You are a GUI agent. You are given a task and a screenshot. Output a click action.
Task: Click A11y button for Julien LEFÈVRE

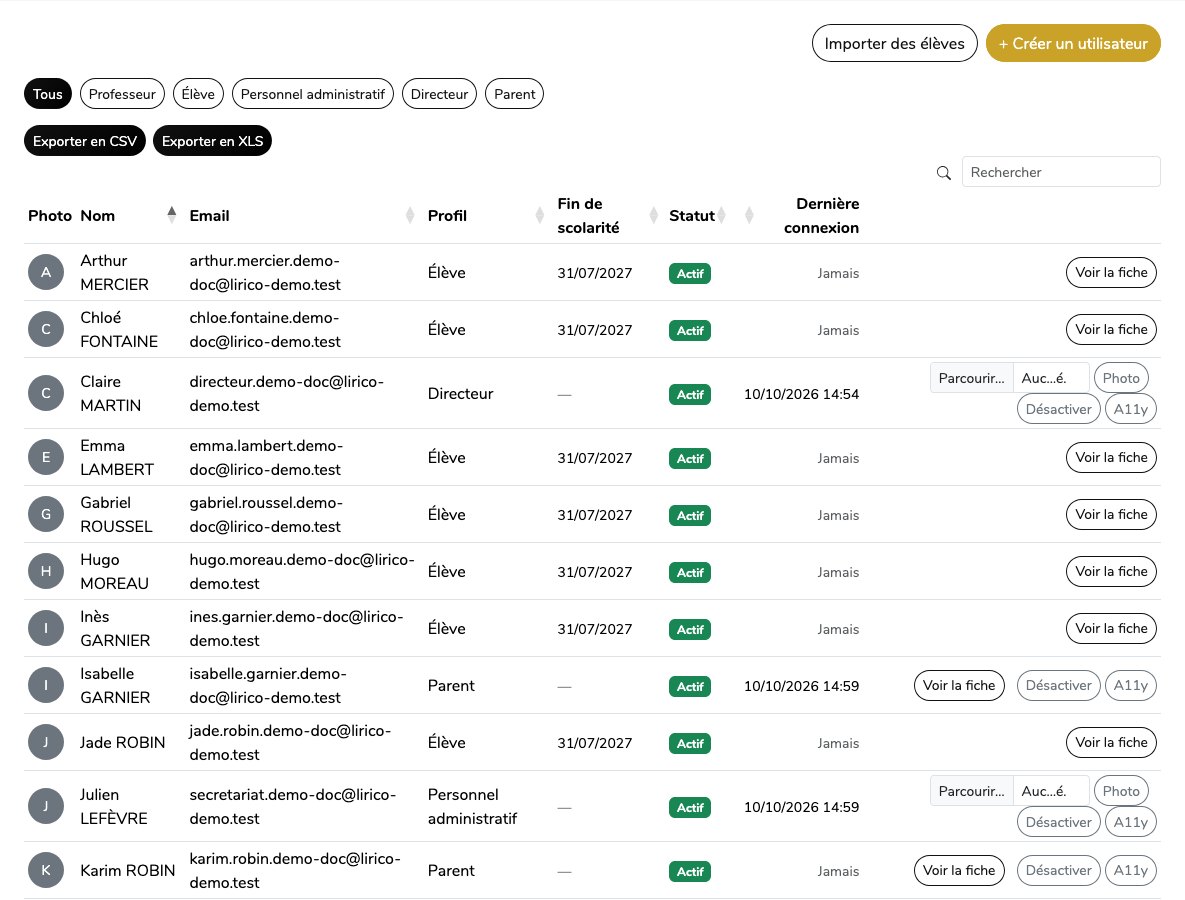tap(1131, 822)
